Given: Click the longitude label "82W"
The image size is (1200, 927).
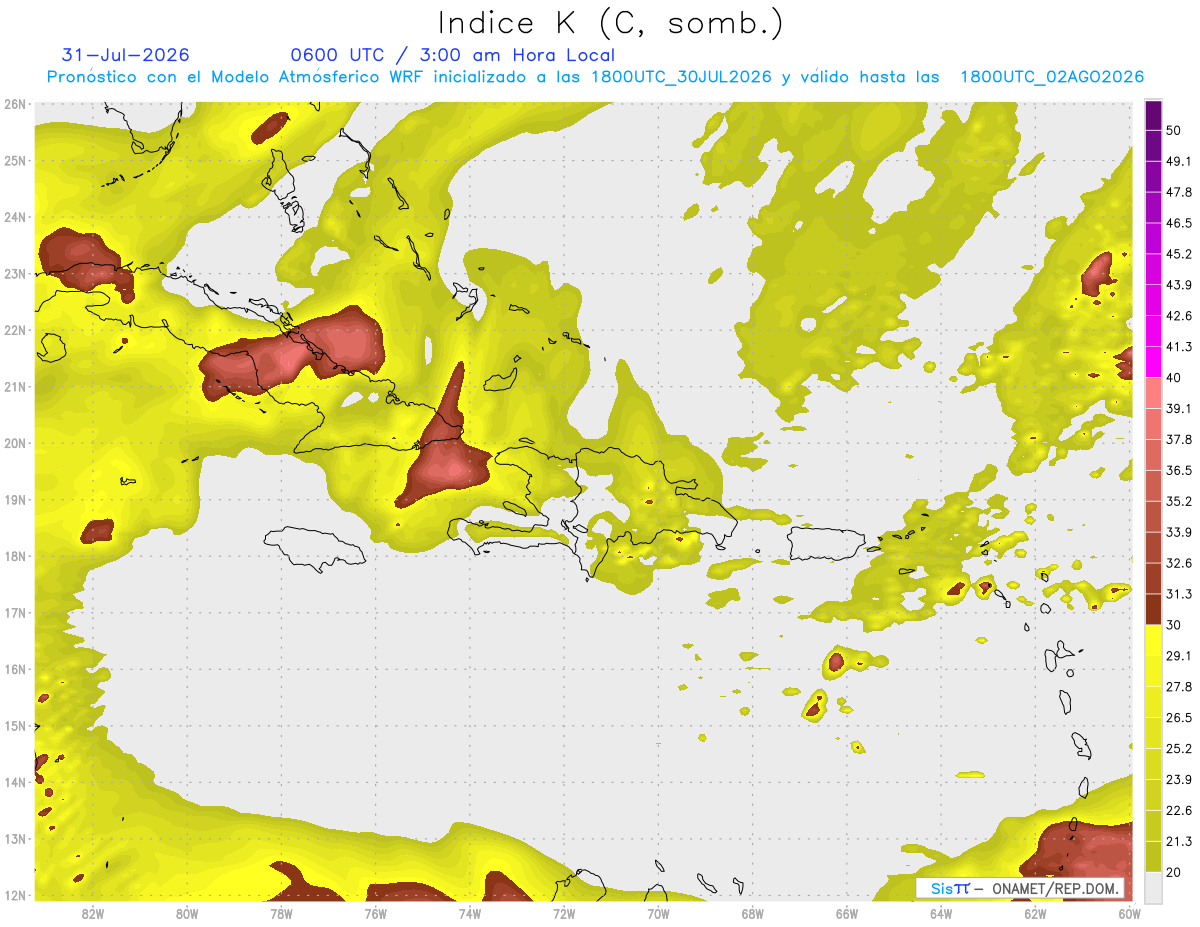Looking at the screenshot, I should [x=93, y=913].
